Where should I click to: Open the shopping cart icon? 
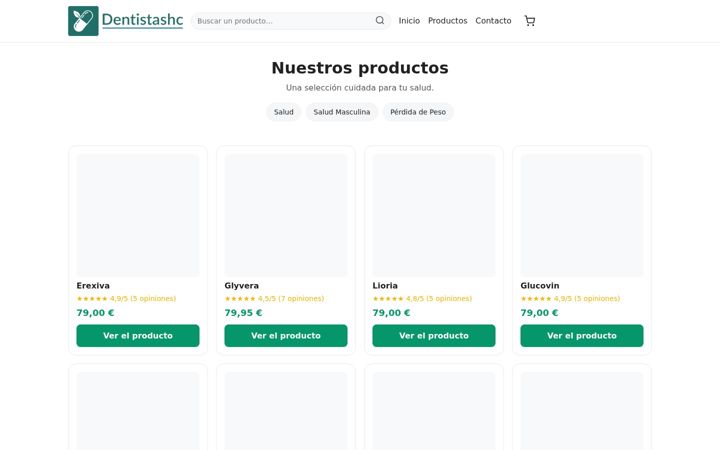[530, 21]
